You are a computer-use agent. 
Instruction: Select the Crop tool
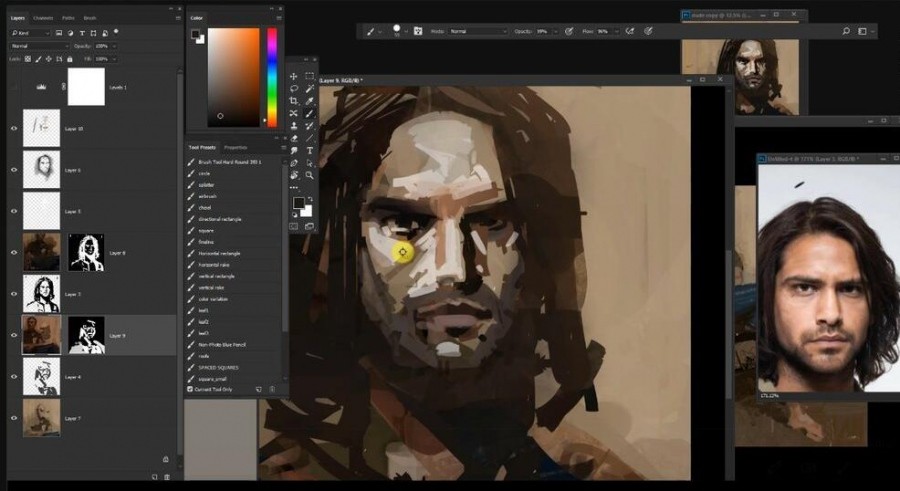click(x=293, y=101)
